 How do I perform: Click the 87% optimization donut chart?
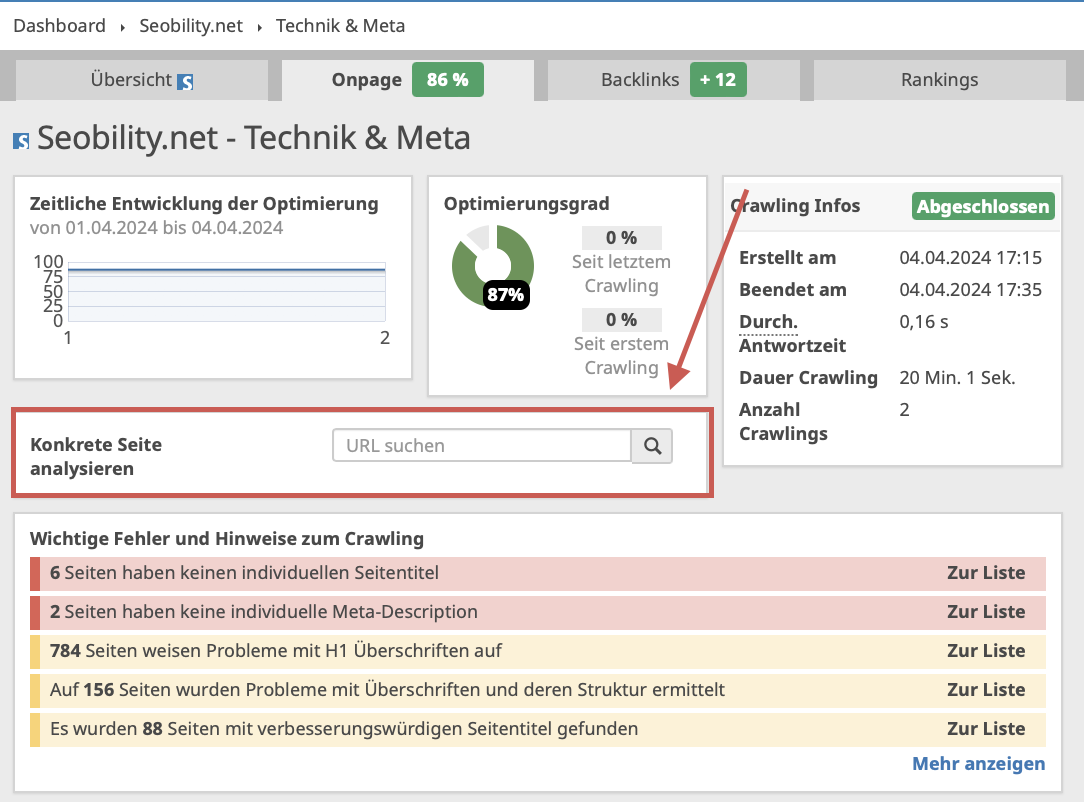pos(493,266)
